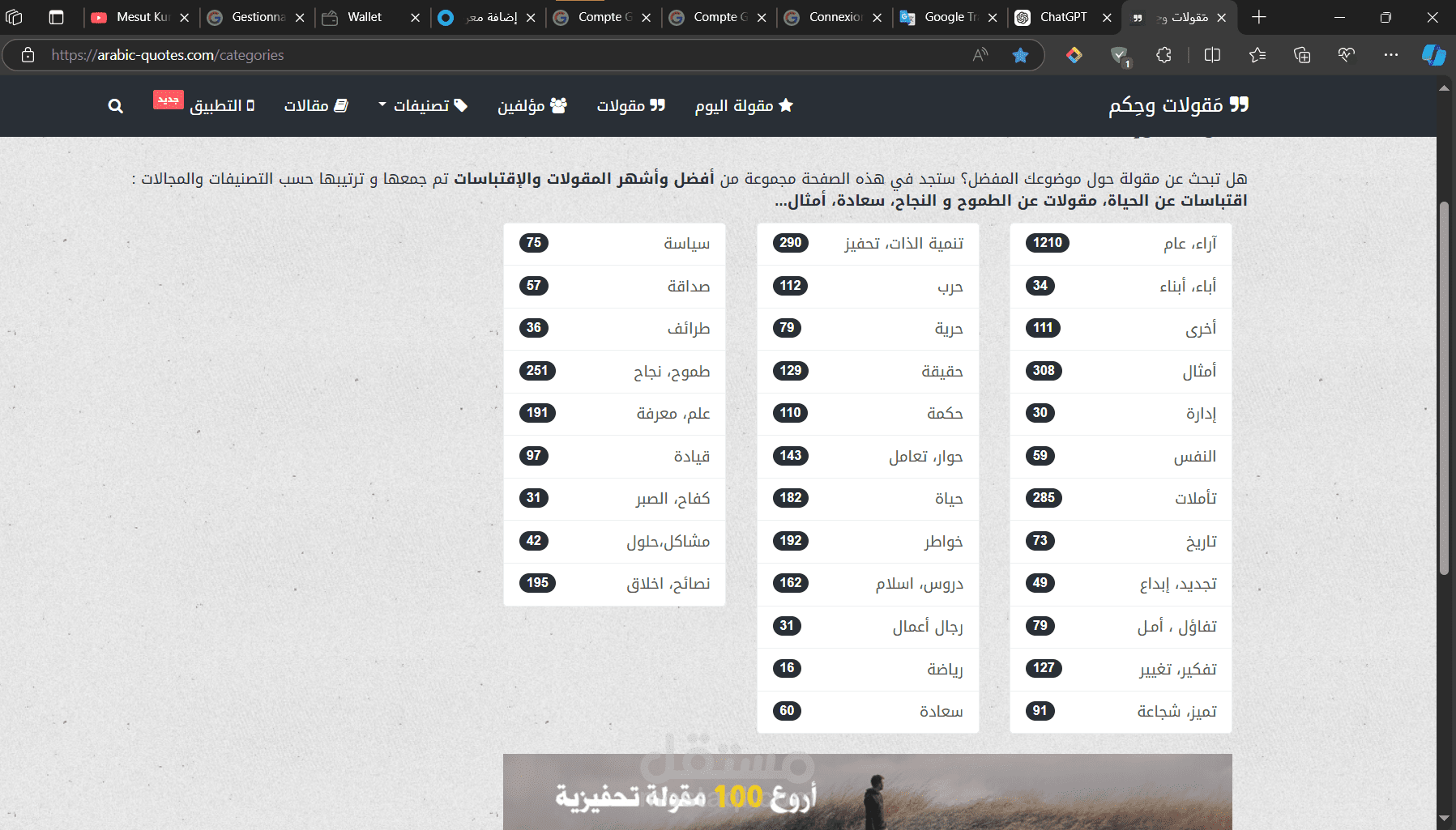Click the scrollbar up arrow
Viewport: 1456px width, 830px height.
tap(1444, 87)
